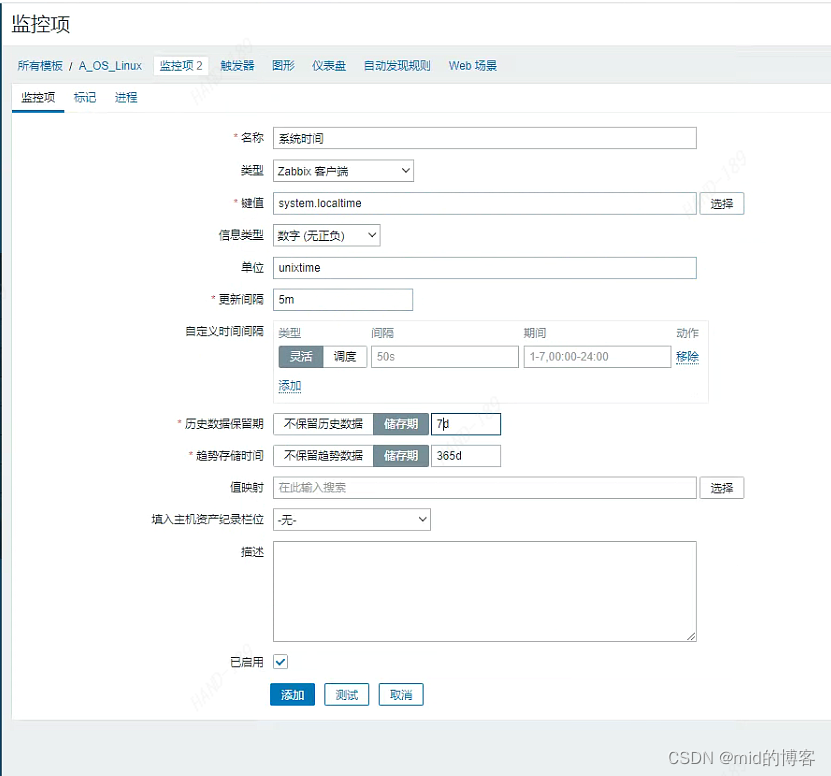Click the 单位 field containing unixtime
Viewport: 831px width, 776px height.
(484, 268)
